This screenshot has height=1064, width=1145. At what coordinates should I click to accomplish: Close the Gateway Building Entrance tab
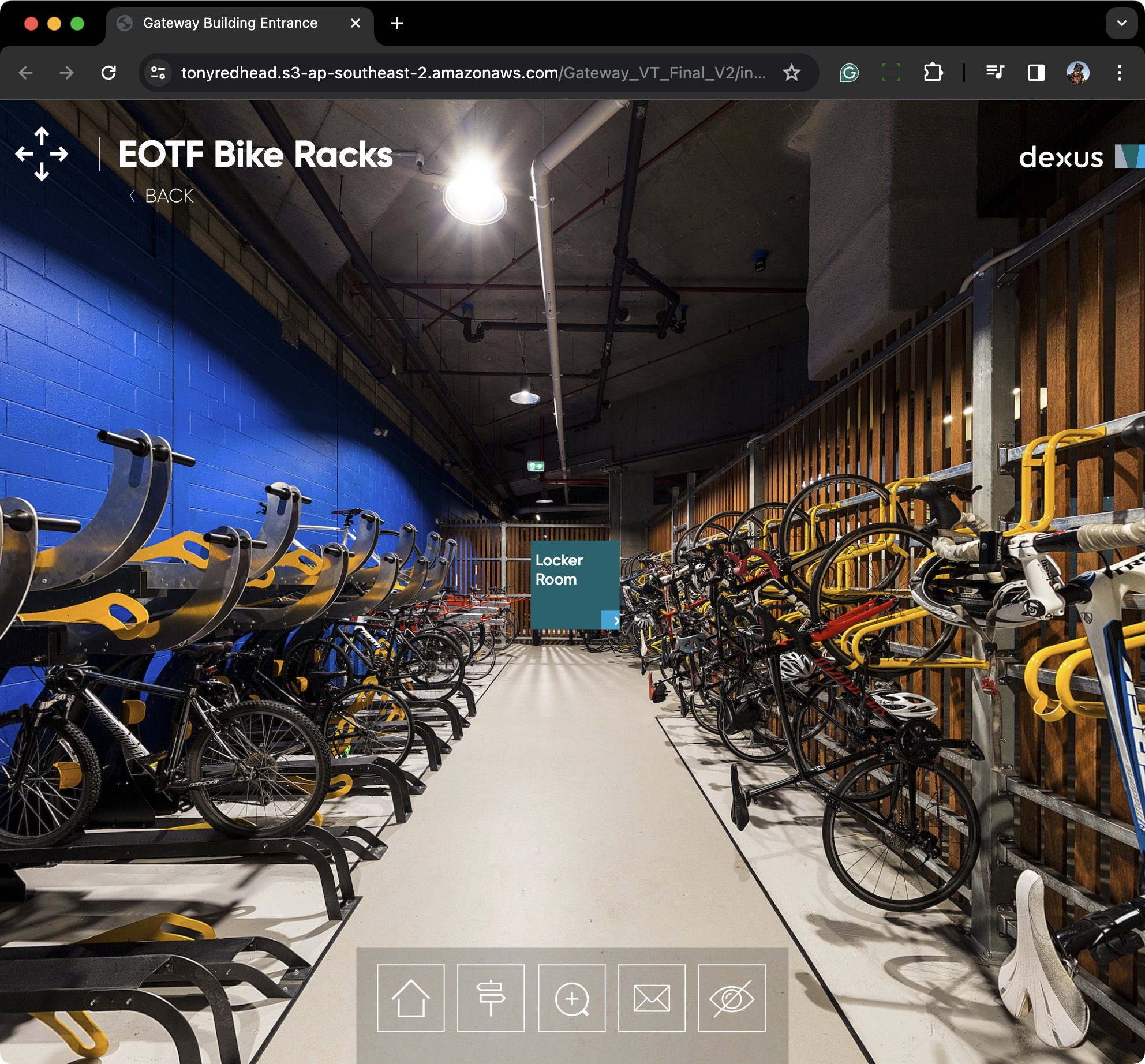point(356,23)
